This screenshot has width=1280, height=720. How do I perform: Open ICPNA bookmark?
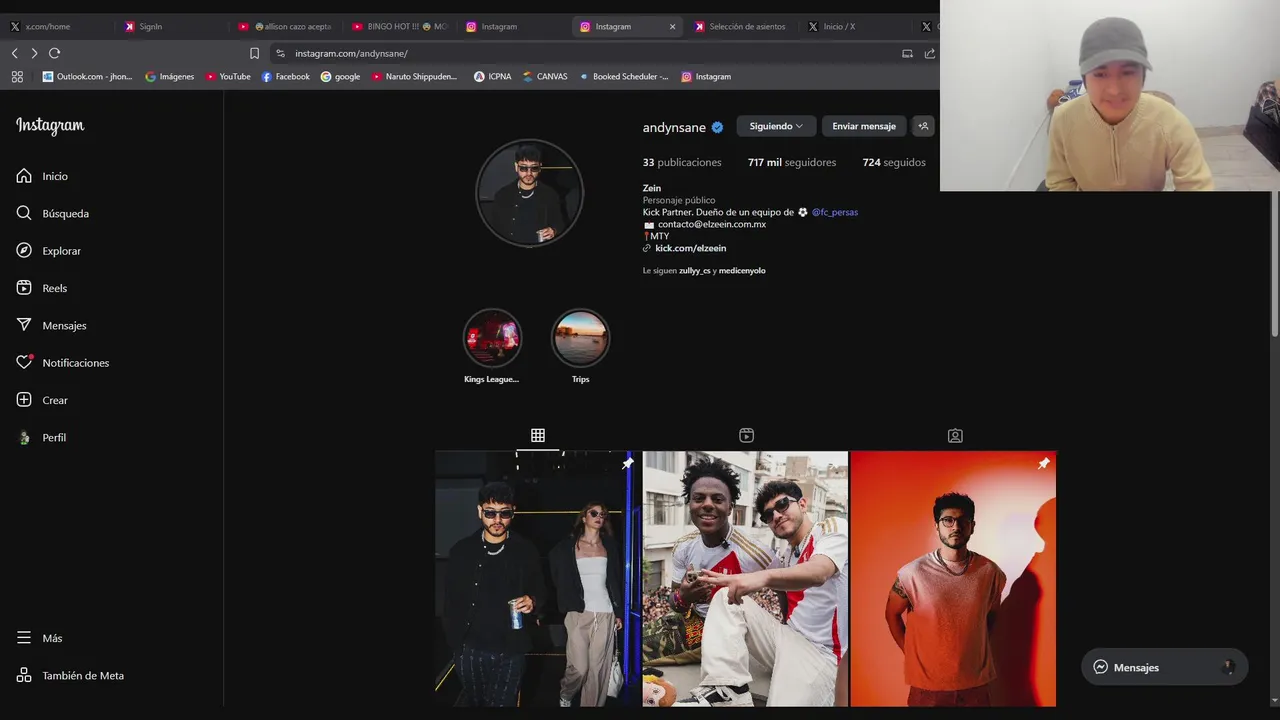492,76
